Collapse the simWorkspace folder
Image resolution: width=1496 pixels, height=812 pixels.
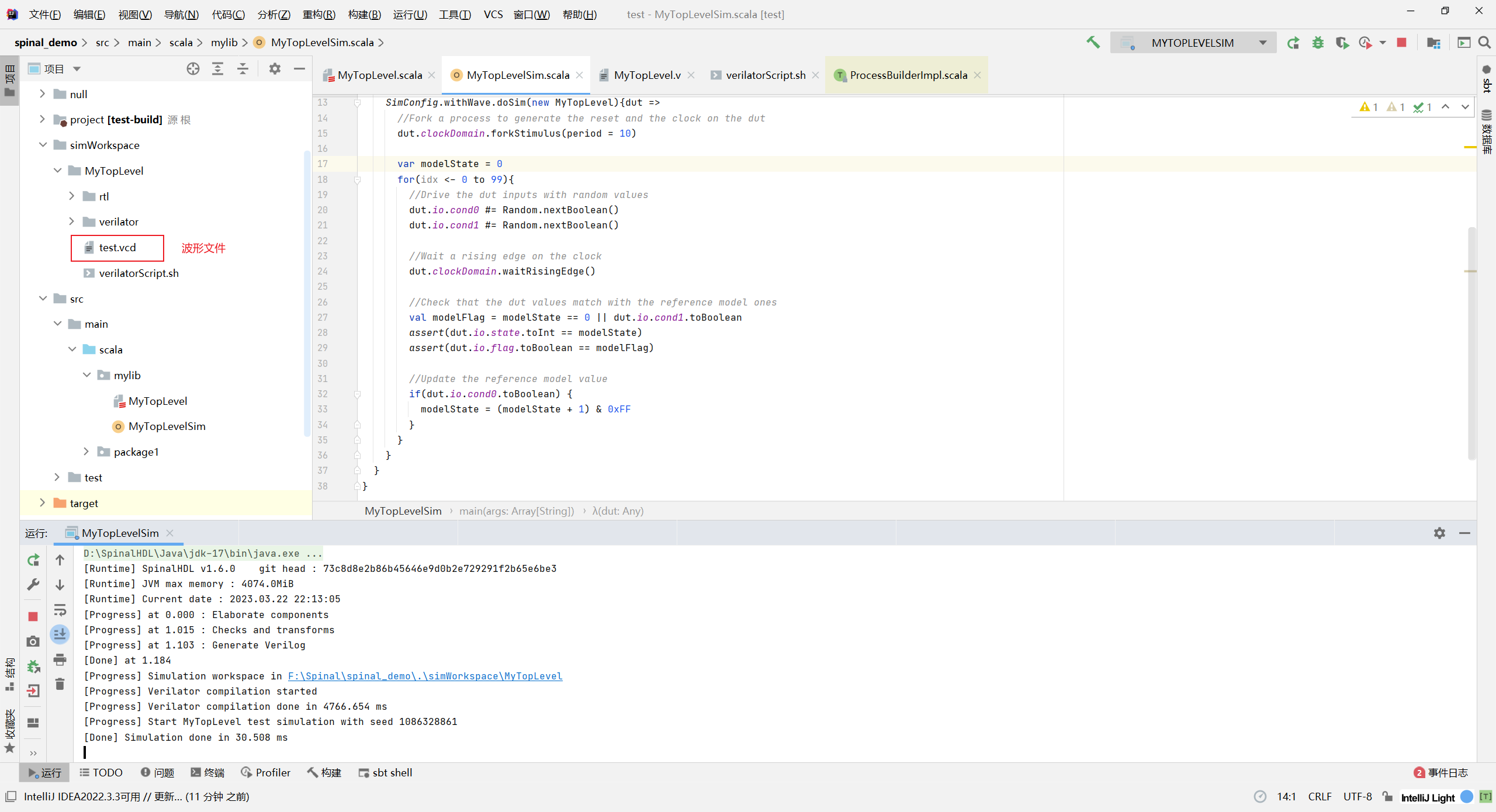pyautogui.click(x=43, y=145)
